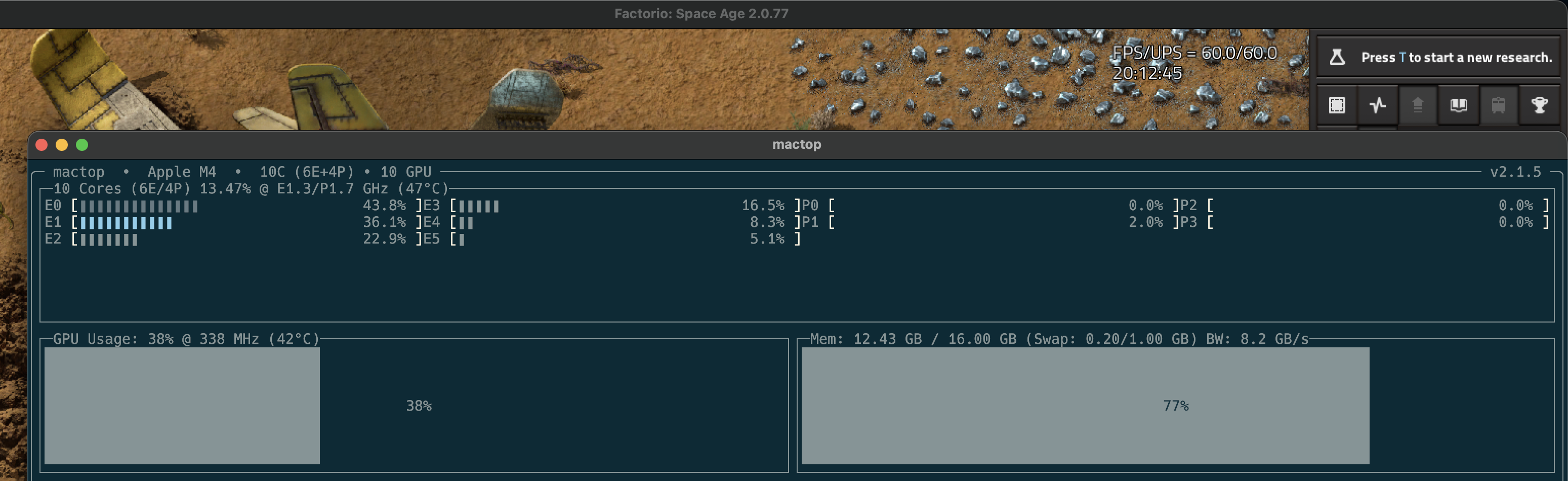Image resolution: width=1568 pixels, height=481 pixels.
Task: Click the E5 core 5.1% value
Action: (767, 238)
